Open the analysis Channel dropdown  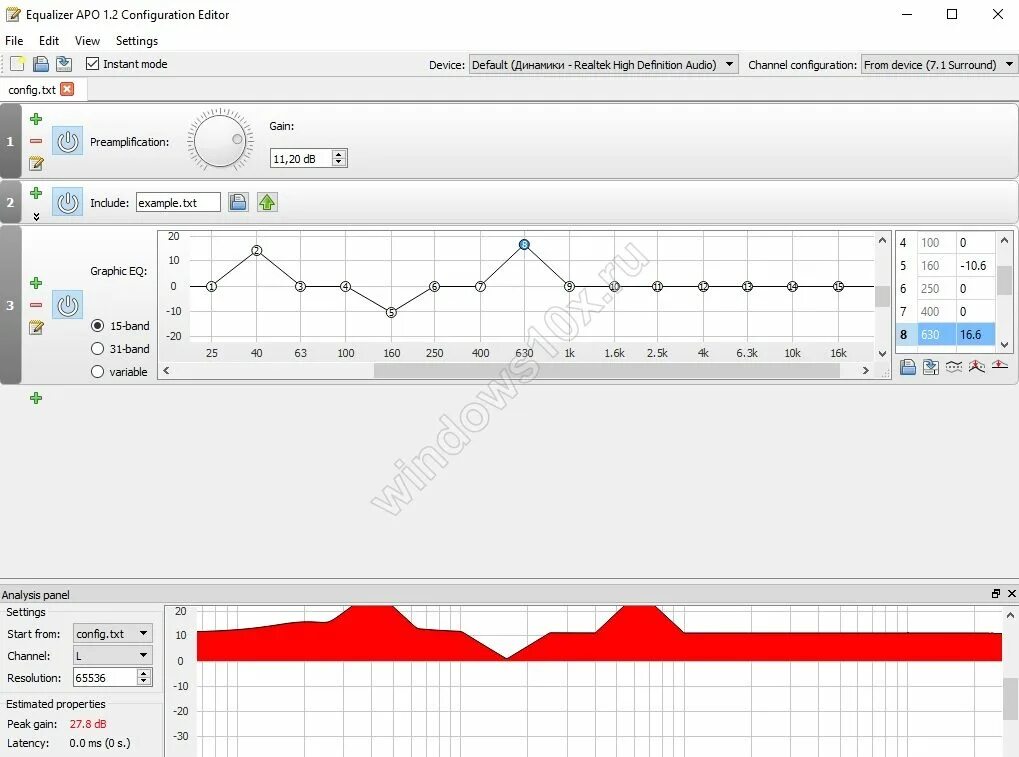pyautogui.click(x=112, y=656)
